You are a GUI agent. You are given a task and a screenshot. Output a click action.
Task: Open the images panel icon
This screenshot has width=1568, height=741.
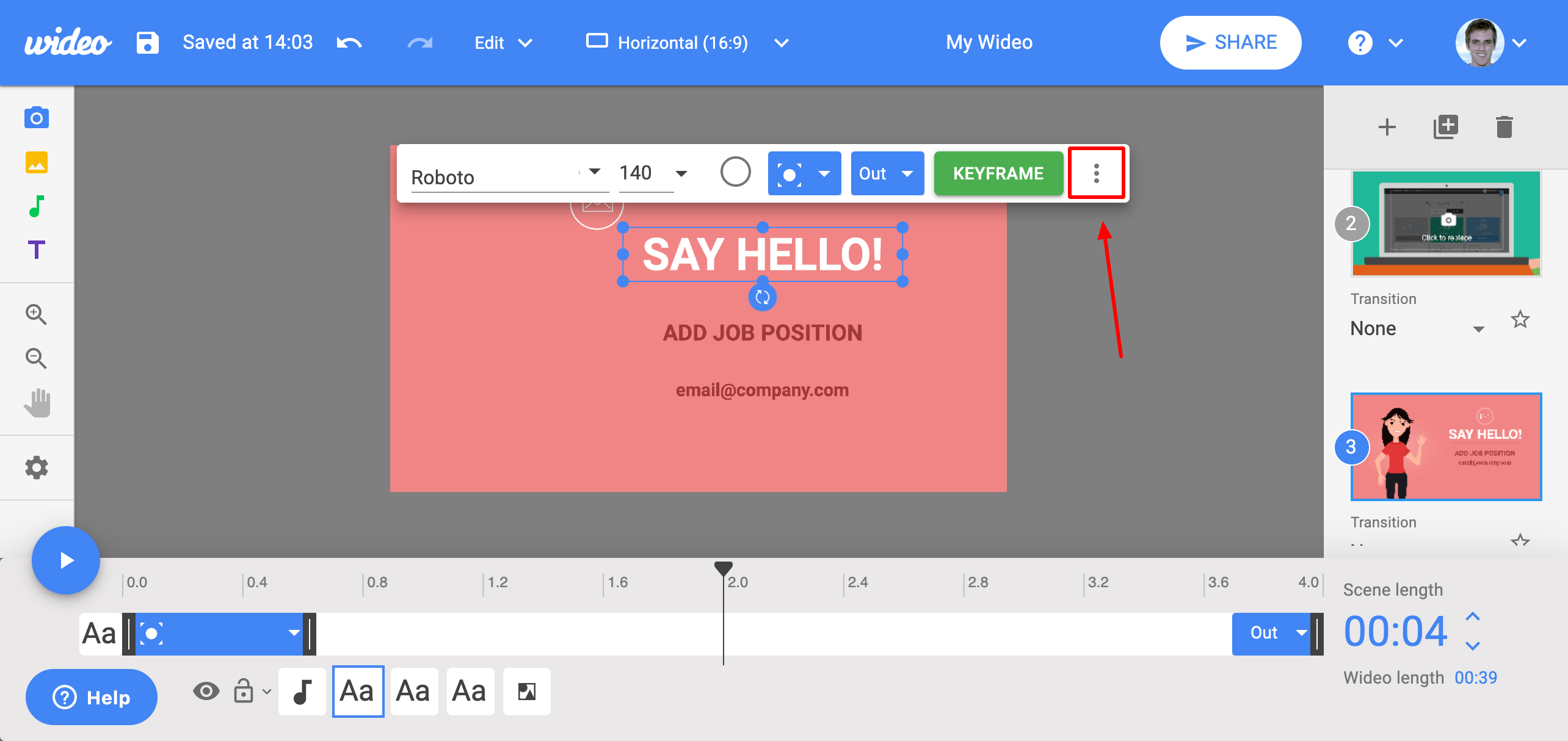point(37,162)
